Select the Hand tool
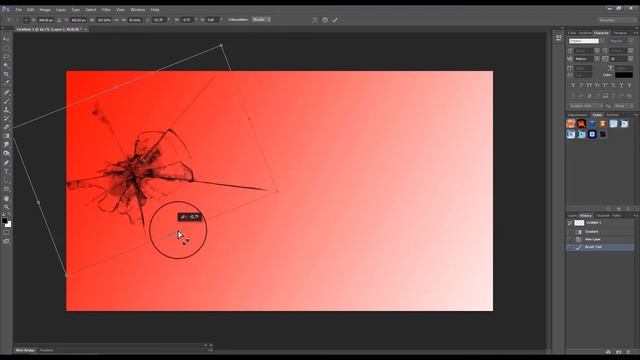Image resolution: width=640 pixels, height=360 pixels. pyautogui.click(x=6, y=198)
